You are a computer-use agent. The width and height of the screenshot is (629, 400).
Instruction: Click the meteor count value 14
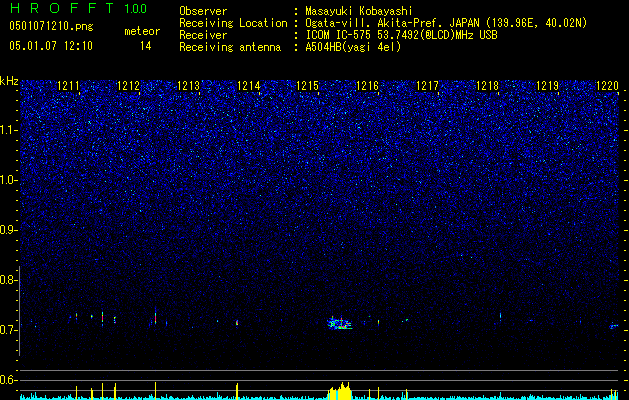pyautogui.click(x=146, y=46)
